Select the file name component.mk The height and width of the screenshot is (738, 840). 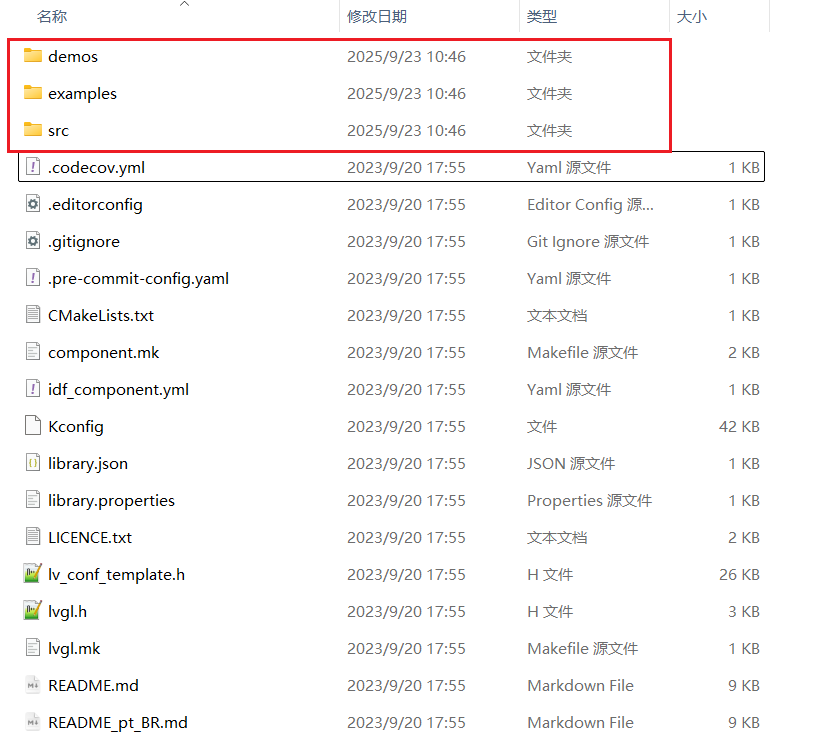[x=103, y=352]
